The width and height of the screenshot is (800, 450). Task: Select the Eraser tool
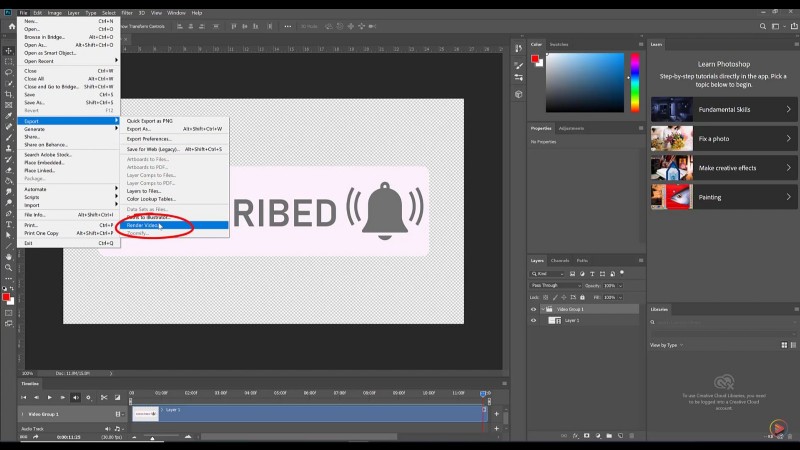tap(9, 170)
